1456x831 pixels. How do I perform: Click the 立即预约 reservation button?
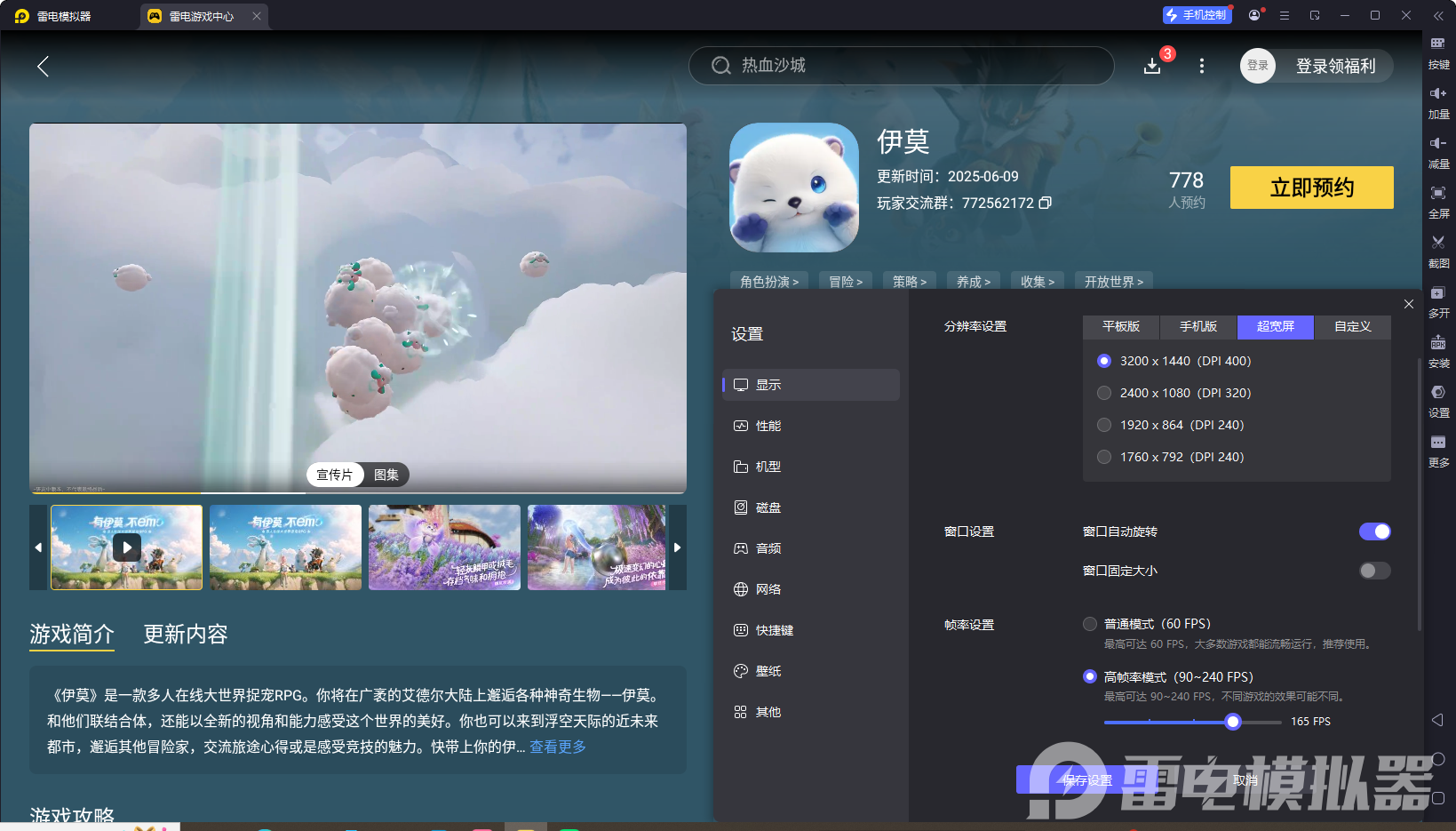(1311, 188)
